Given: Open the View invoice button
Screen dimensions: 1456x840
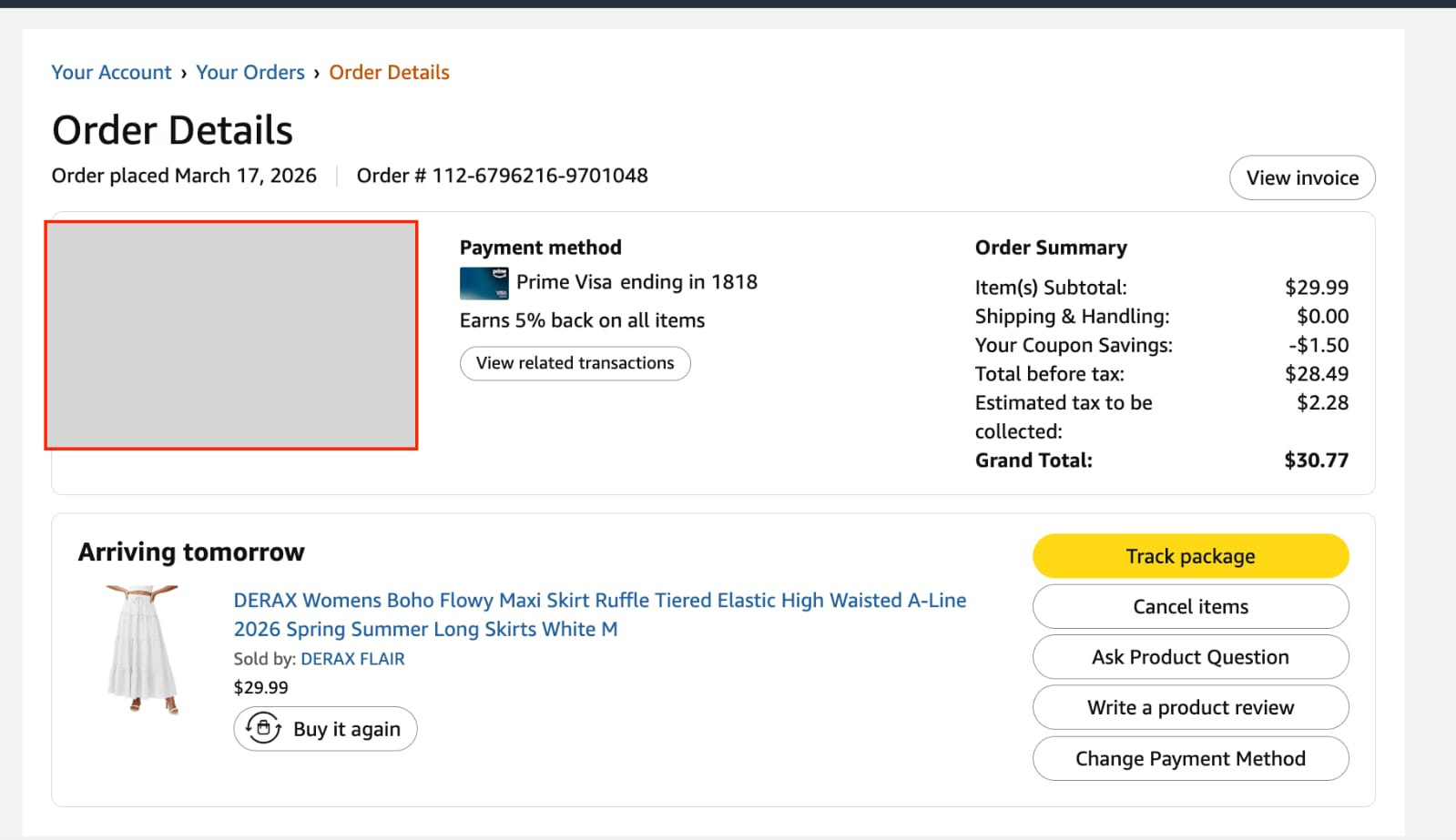Looking at the screenshot, I should pos(1301,177).
